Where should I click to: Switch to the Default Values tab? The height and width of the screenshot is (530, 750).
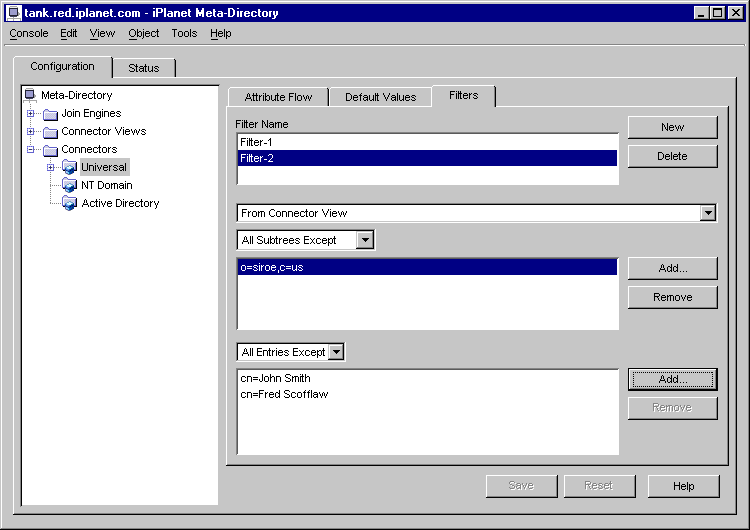point(381,97)
